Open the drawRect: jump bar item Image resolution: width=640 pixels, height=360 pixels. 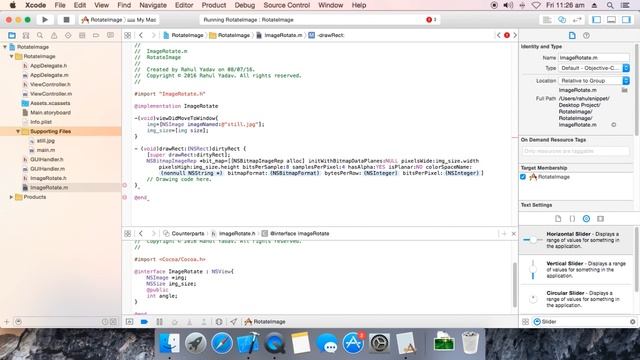[327, 36]
